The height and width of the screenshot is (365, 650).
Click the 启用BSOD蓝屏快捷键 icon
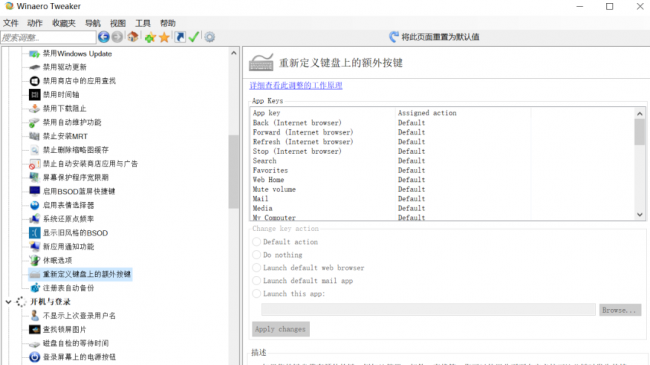[x=34, y=191]
